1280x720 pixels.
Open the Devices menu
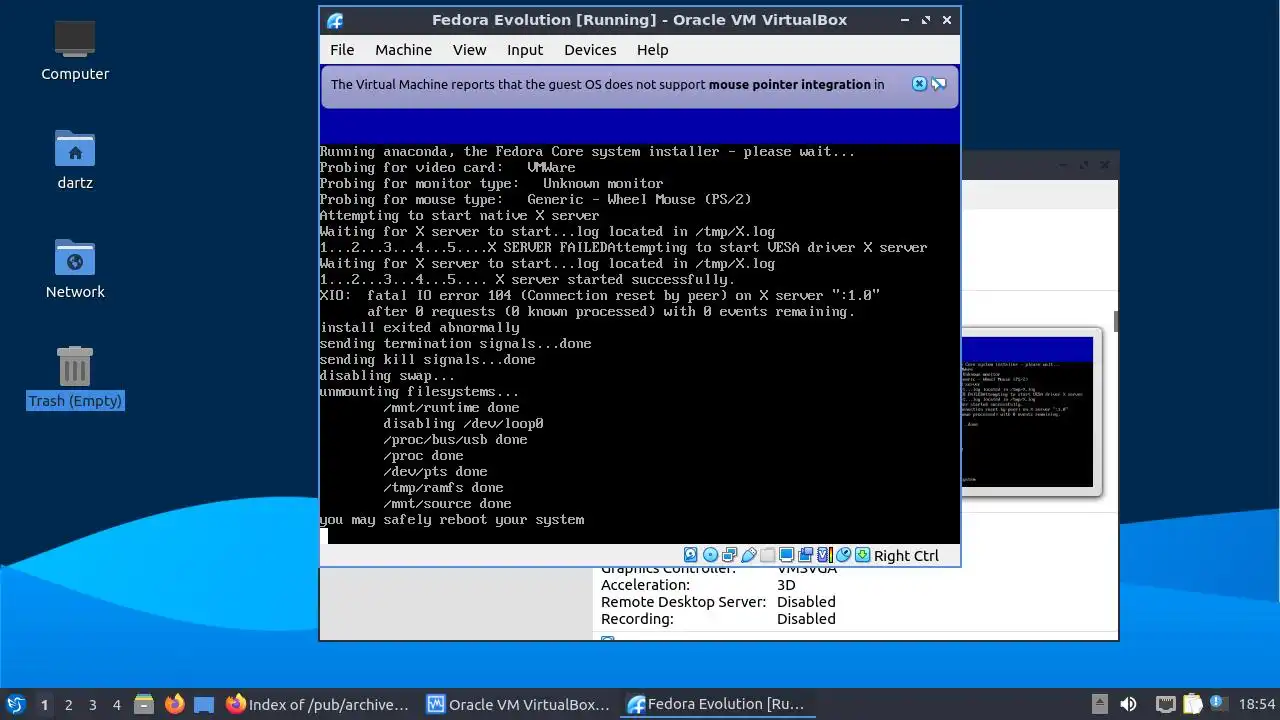(x=590, y=50)
